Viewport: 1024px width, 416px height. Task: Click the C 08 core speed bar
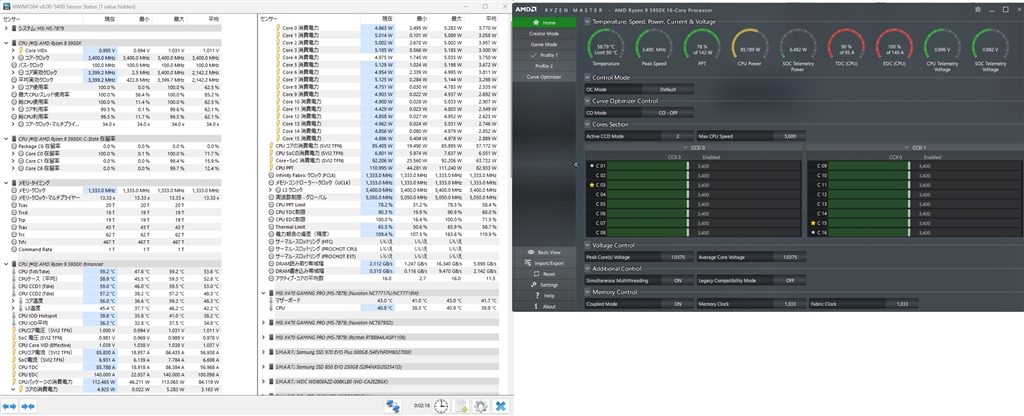pyautogui.click(x=649, y=232)
